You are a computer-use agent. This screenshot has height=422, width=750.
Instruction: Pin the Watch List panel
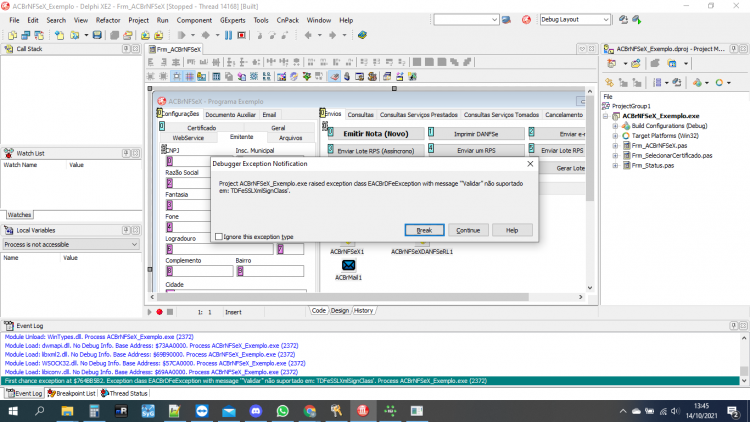[126, 153]
